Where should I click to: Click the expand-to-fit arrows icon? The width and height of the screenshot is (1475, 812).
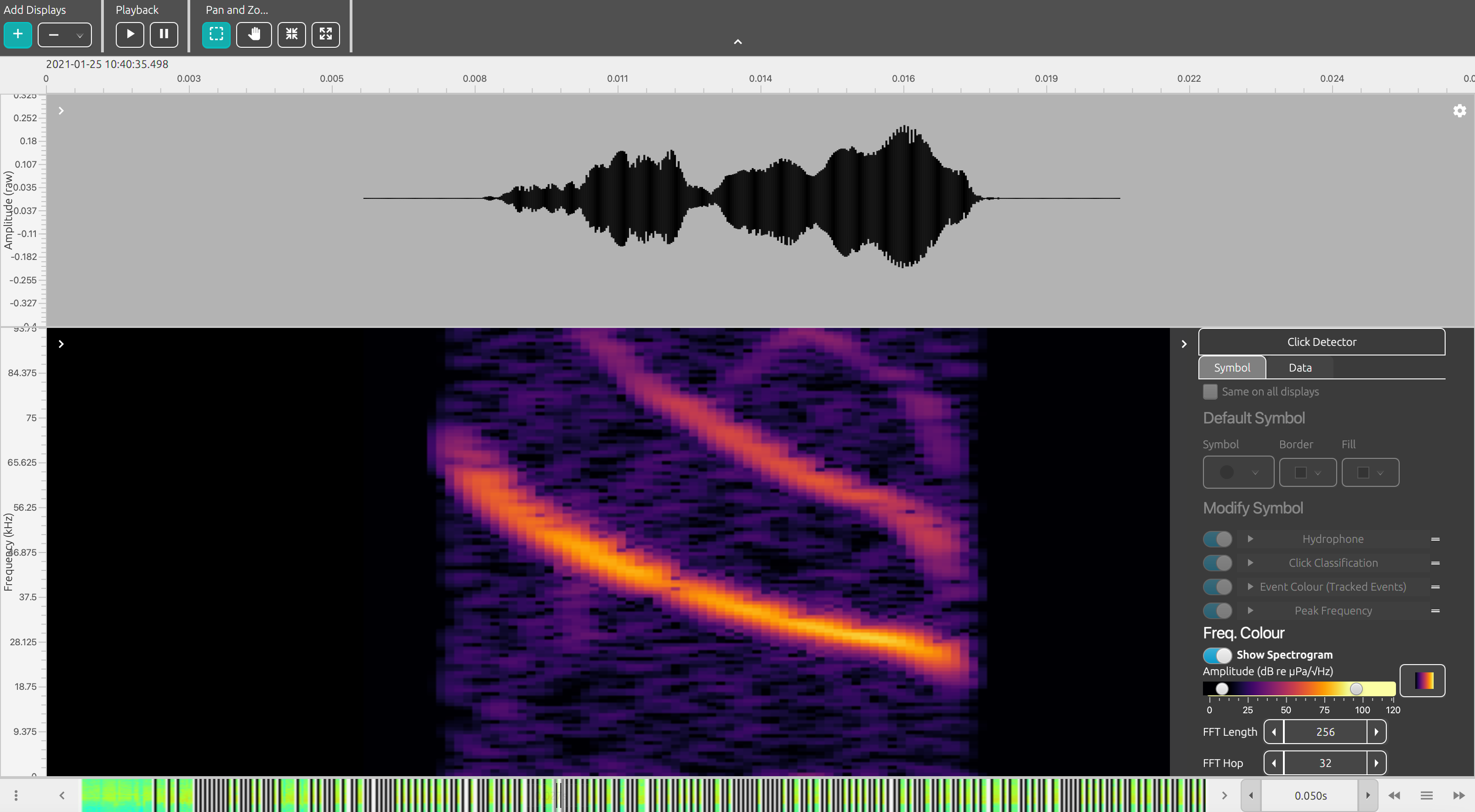(x=325, y=34)
